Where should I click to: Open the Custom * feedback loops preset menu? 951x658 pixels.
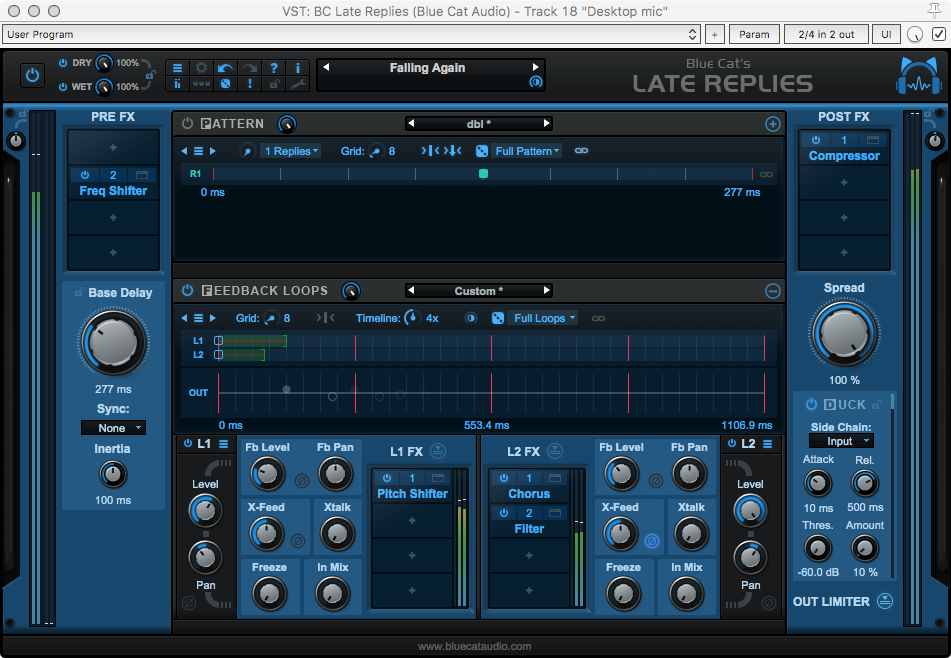[x=479, y=291]
